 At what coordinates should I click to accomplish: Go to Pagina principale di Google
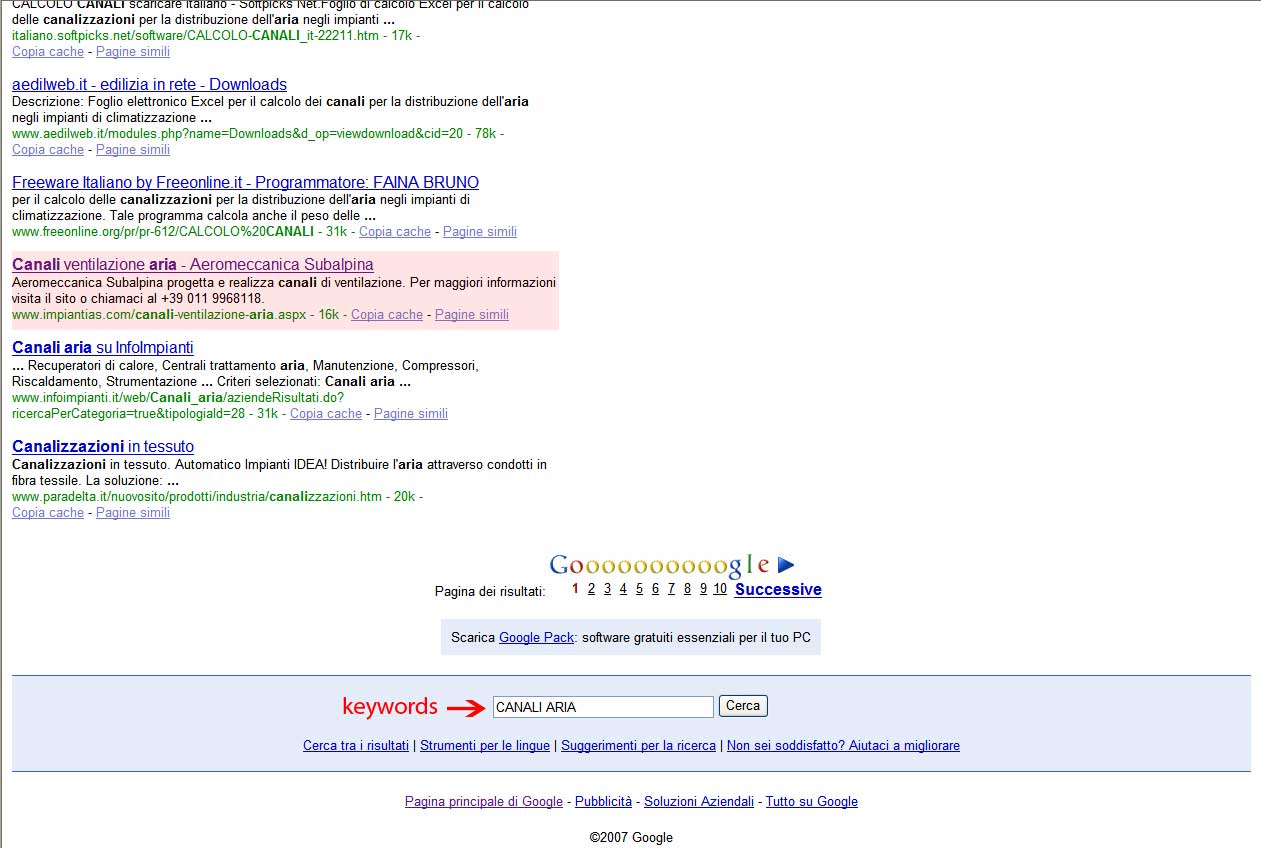pyautogui.click(x=484, y=802)
